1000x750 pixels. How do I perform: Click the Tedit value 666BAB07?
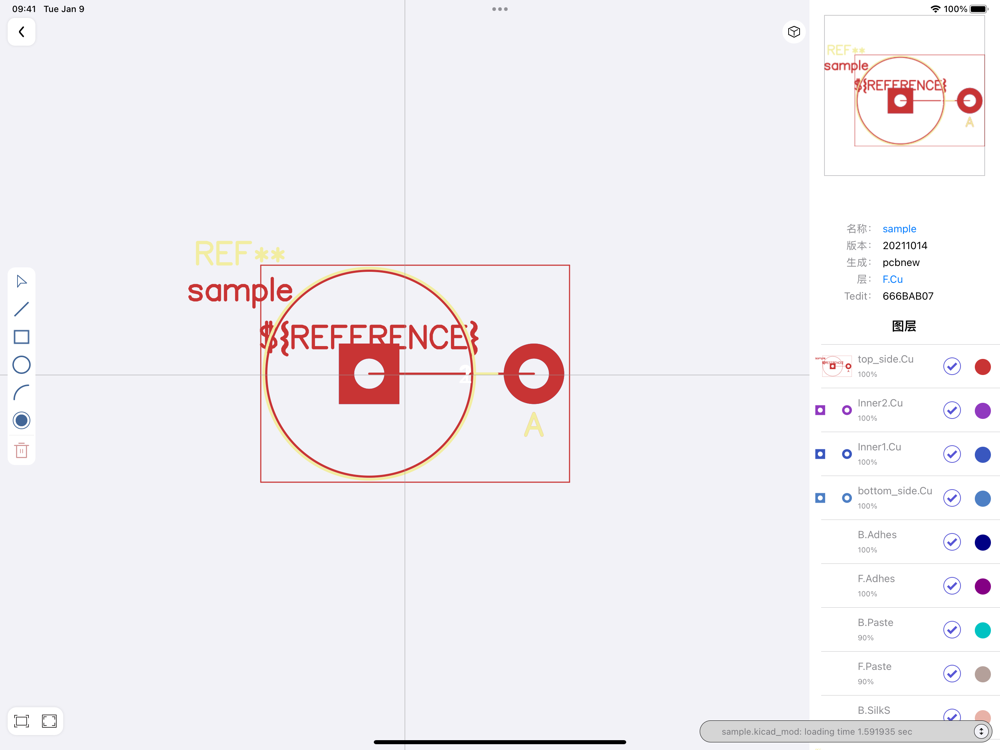tap(908, 297)
